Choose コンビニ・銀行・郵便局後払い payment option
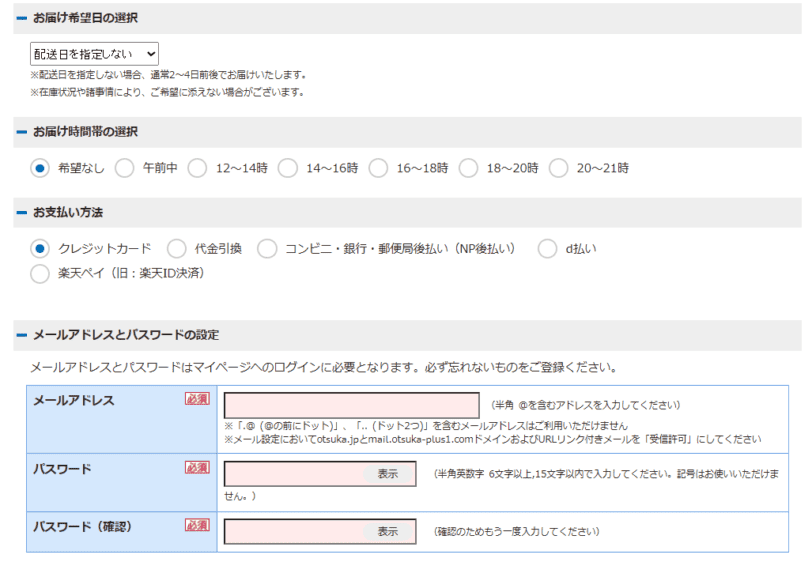Screen dimensions: 812x562 pos(267,249)
